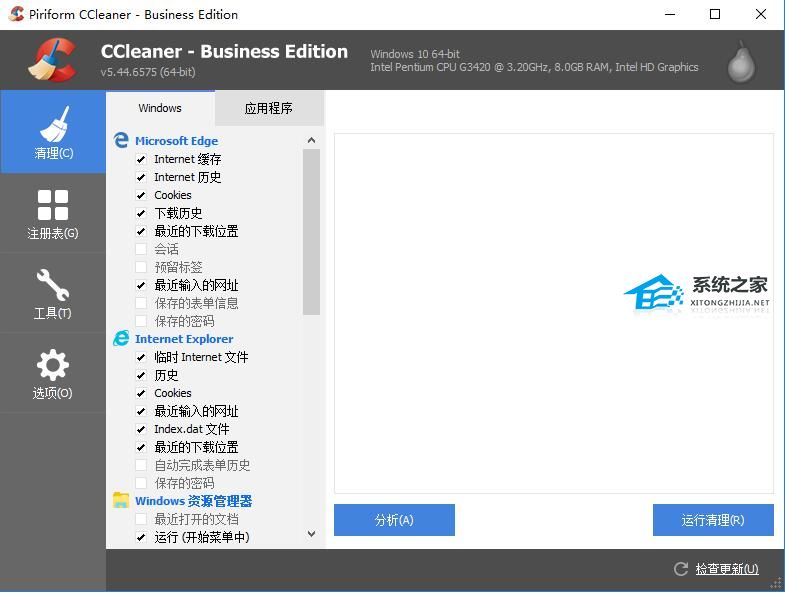Collapse the Internet Explorer section header

point(184,339)
